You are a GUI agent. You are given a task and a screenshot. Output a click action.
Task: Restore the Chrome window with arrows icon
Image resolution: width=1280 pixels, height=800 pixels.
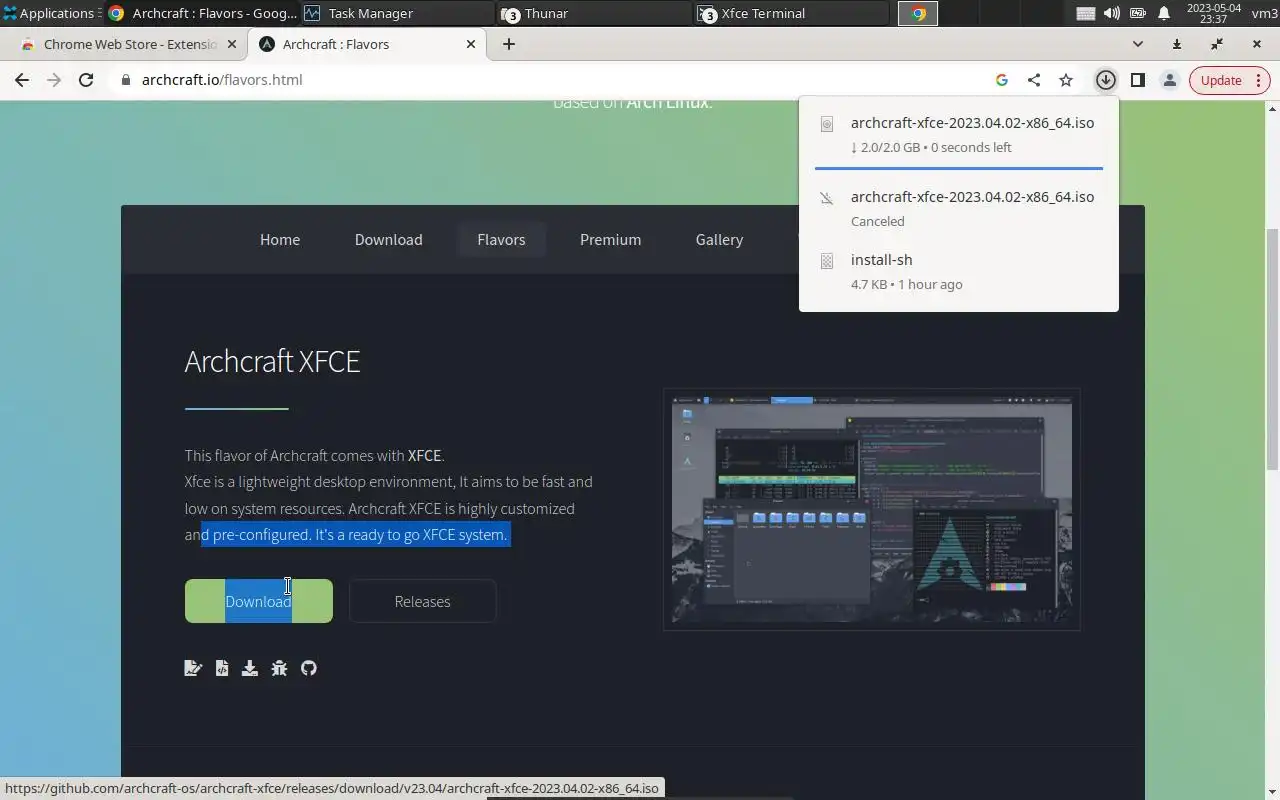[x=1217, y=44]
